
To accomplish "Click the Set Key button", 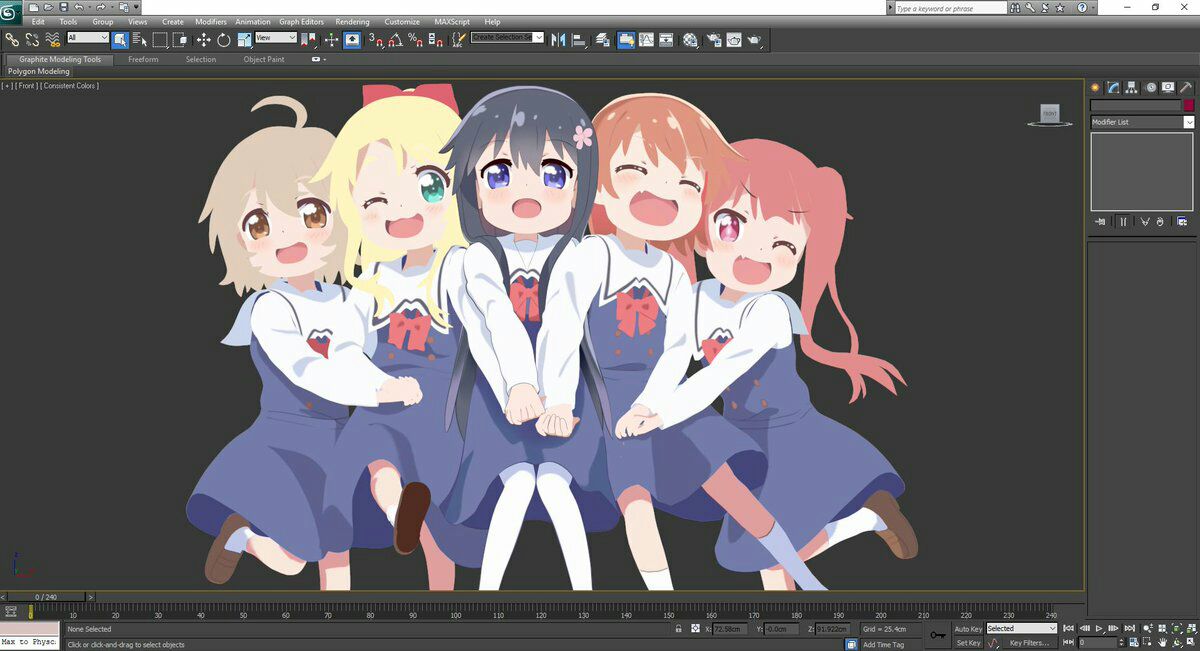I will point(967,643).
